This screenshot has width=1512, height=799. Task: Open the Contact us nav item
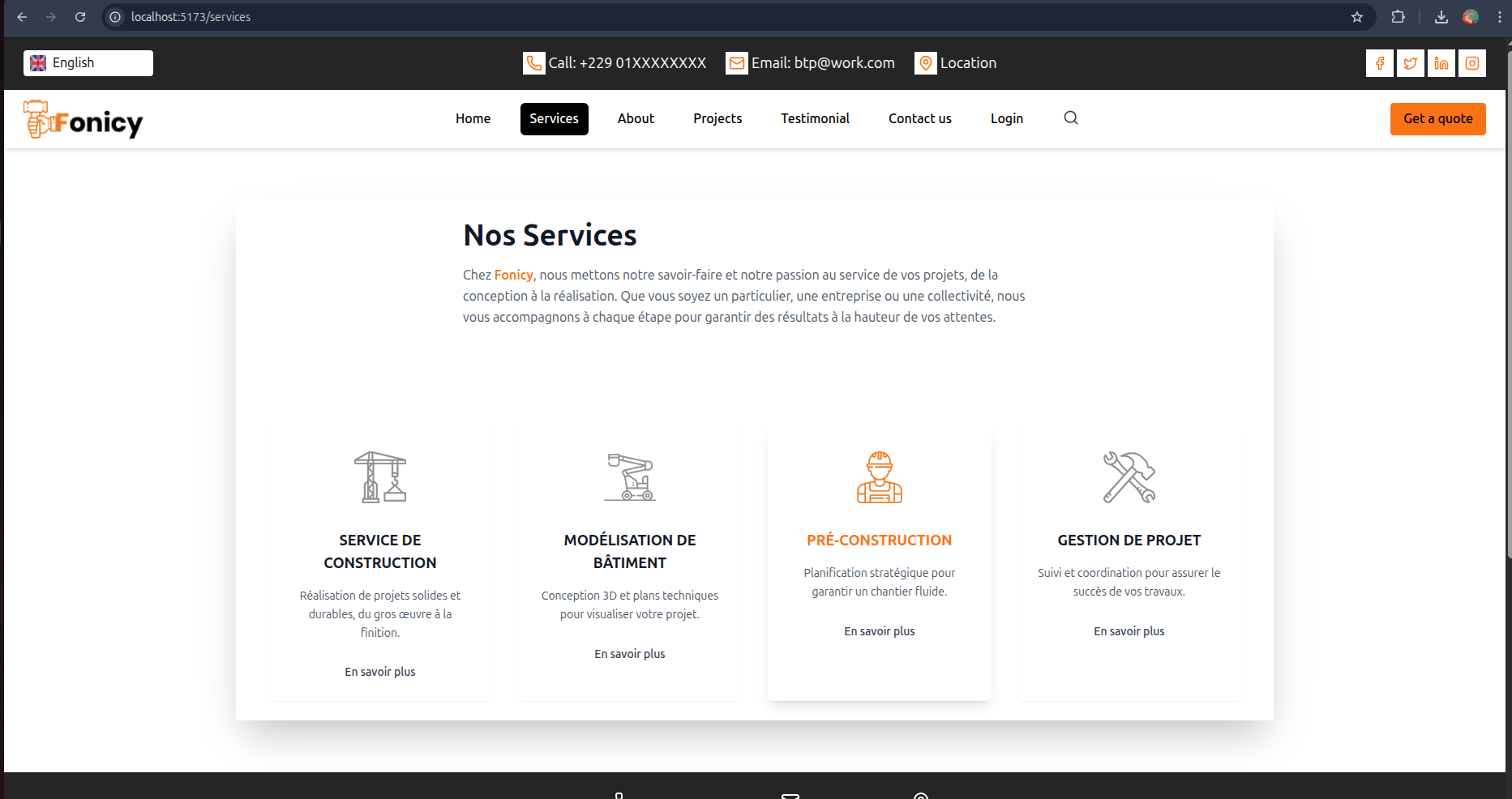click(920, 119)
